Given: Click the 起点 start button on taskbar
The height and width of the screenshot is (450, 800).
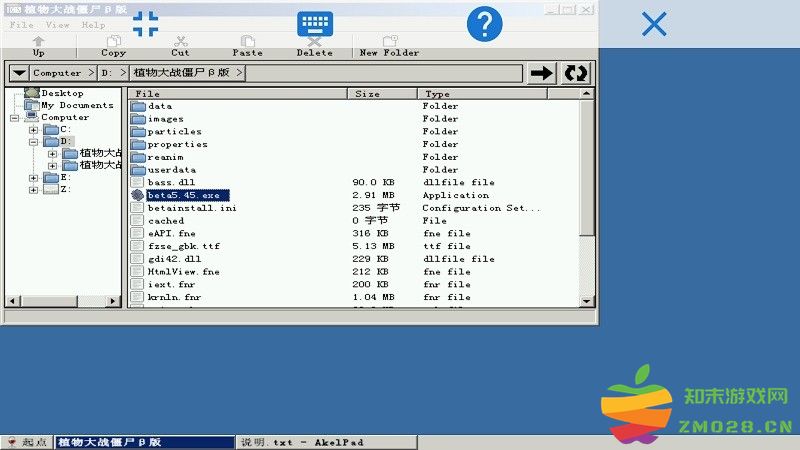Looking at the screenshot, I should [x=27, y=442].
